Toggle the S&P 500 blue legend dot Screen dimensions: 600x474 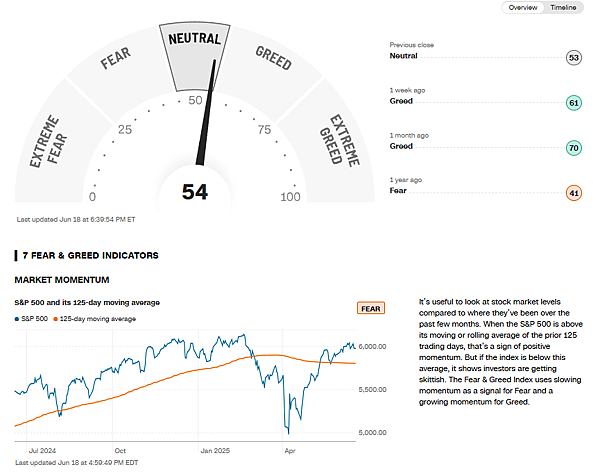point(17,319)
